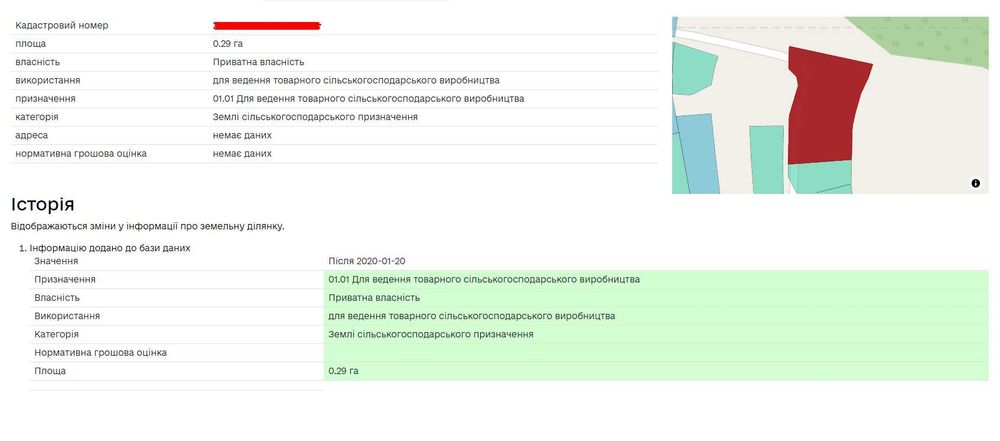The width and height of the screenshot is (1000, 441).
Task: Click the lowercase "площа" label in summary table
Action: click(31, 44)
